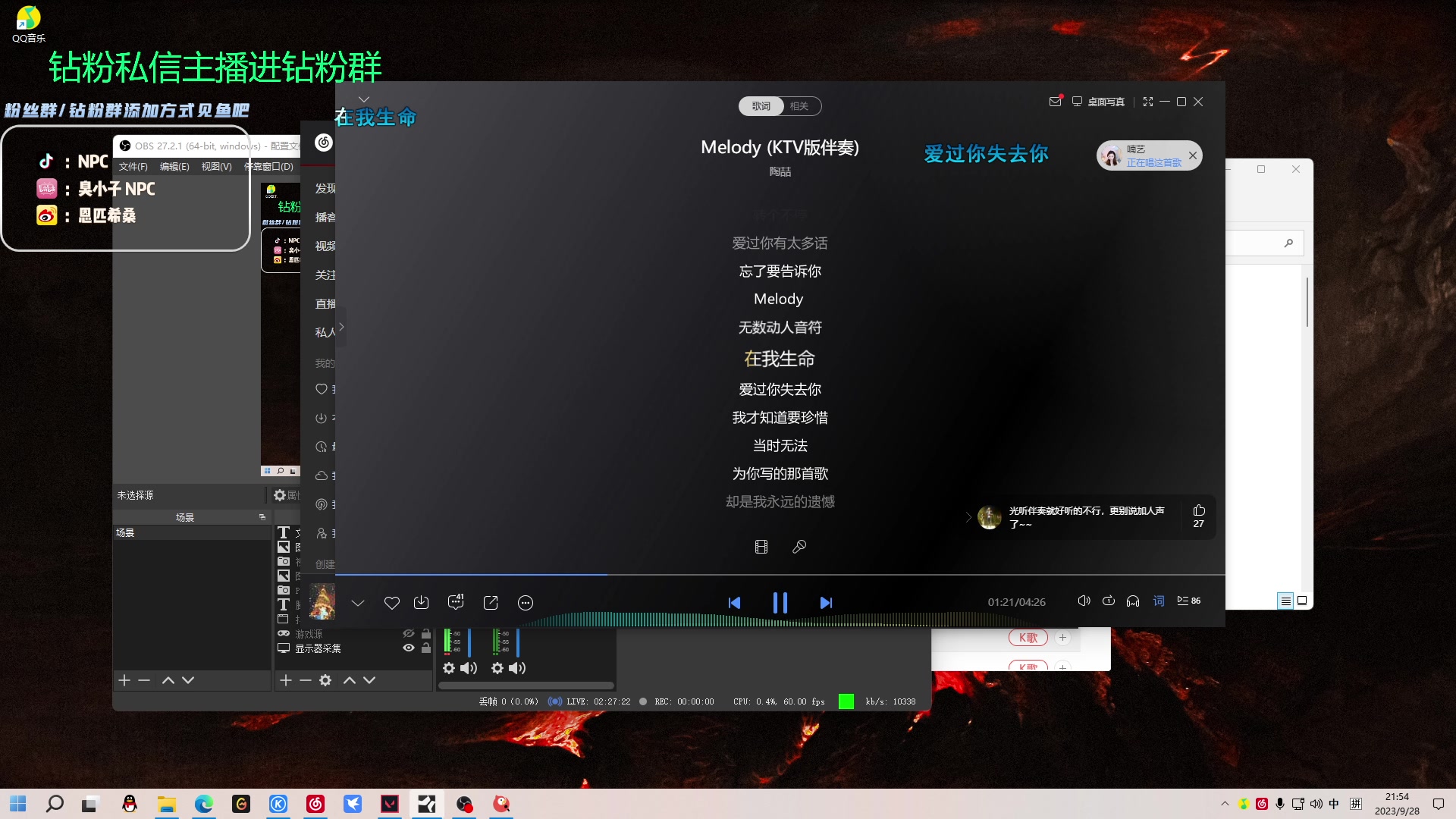
Task: Open headphone sound effect settings
Action: click(x=1132, y=601)
